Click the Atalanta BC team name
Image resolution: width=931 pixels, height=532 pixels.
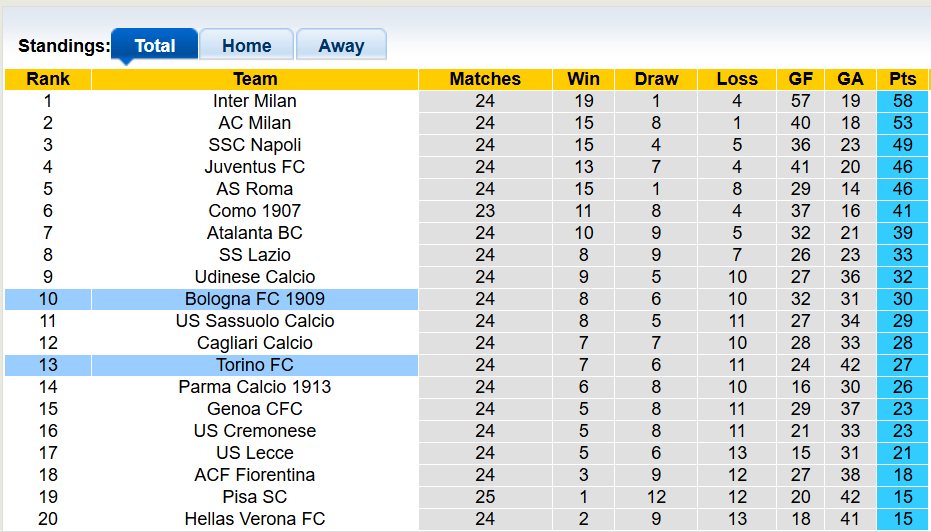254,233
